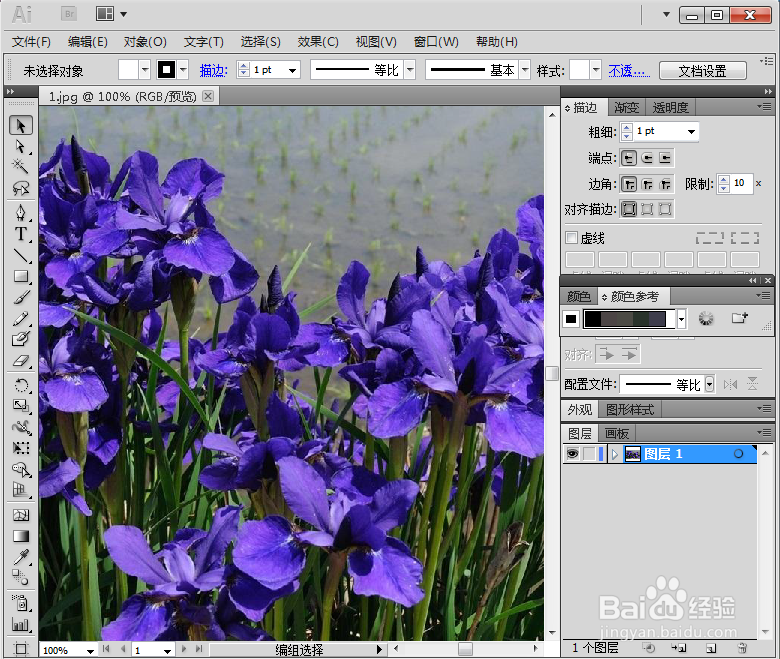Select the Magic Wand tool
Viewport: 780px width, 659px height.
(x=21, y=166)
